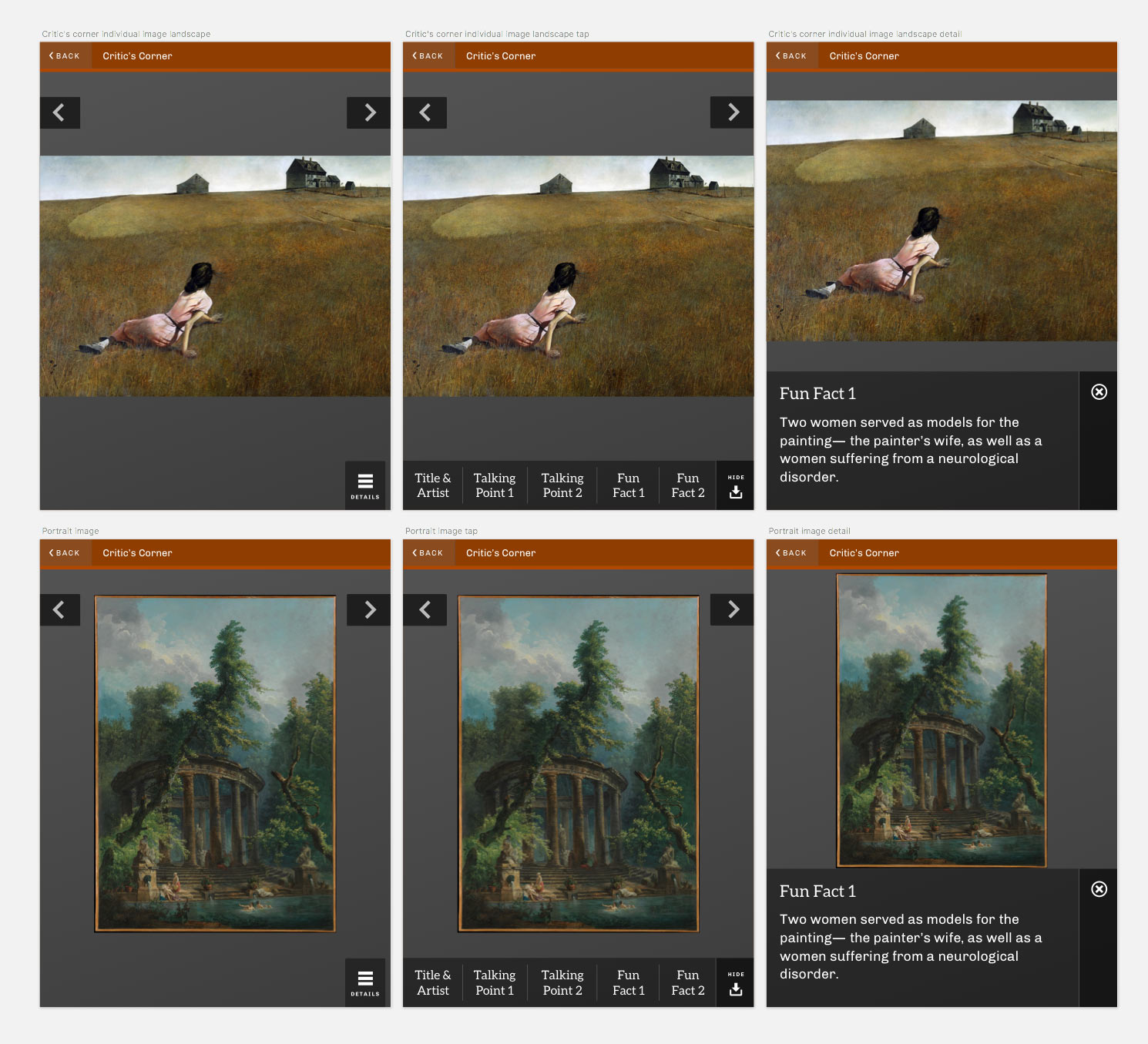1148x1044 pixels.
Task: Select Talking Point 2 tab in portrait tap screen
Action: tap(562, 982)
